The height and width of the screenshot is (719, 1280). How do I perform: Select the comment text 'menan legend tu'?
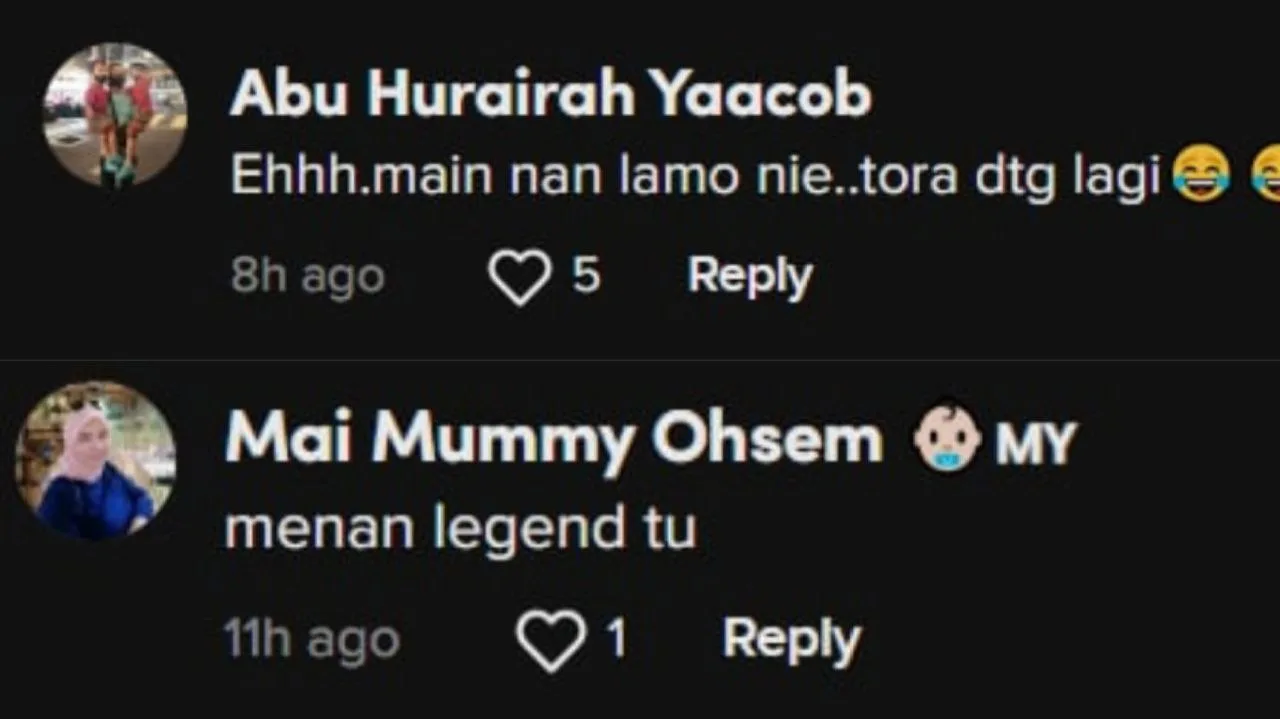(x=460, y=529)
